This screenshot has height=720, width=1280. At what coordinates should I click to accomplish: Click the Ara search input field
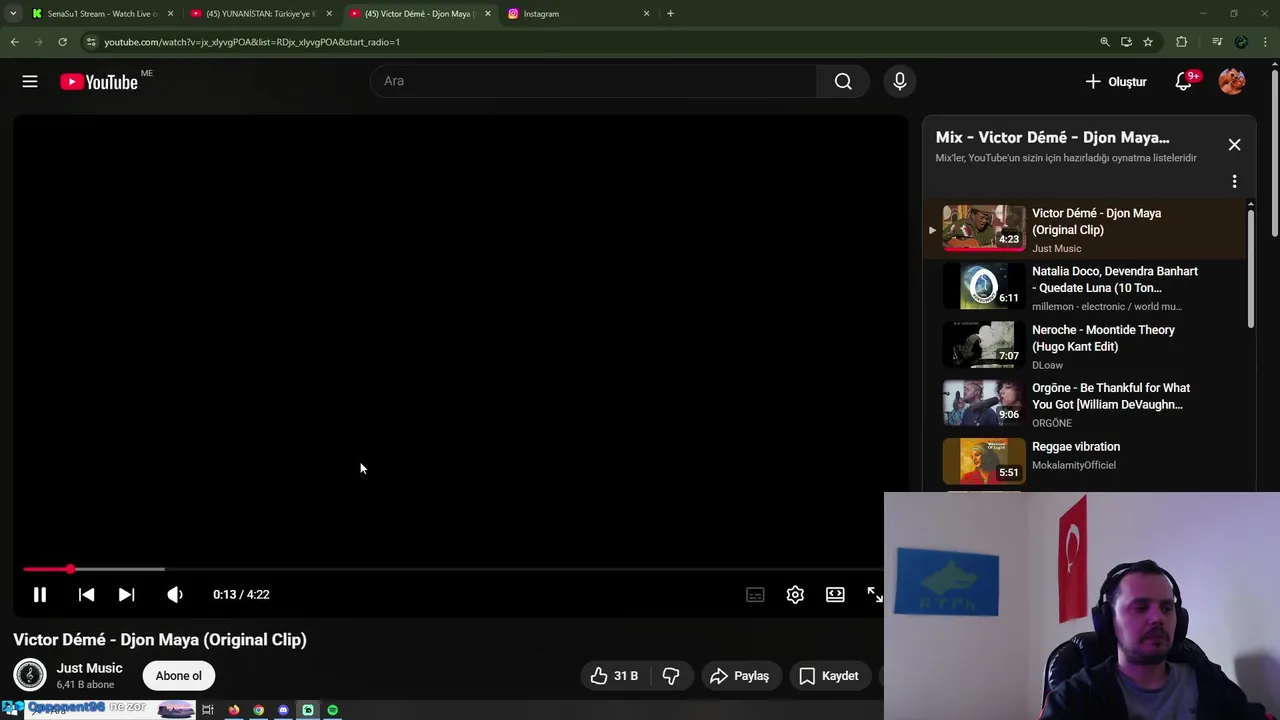point(594,81)
